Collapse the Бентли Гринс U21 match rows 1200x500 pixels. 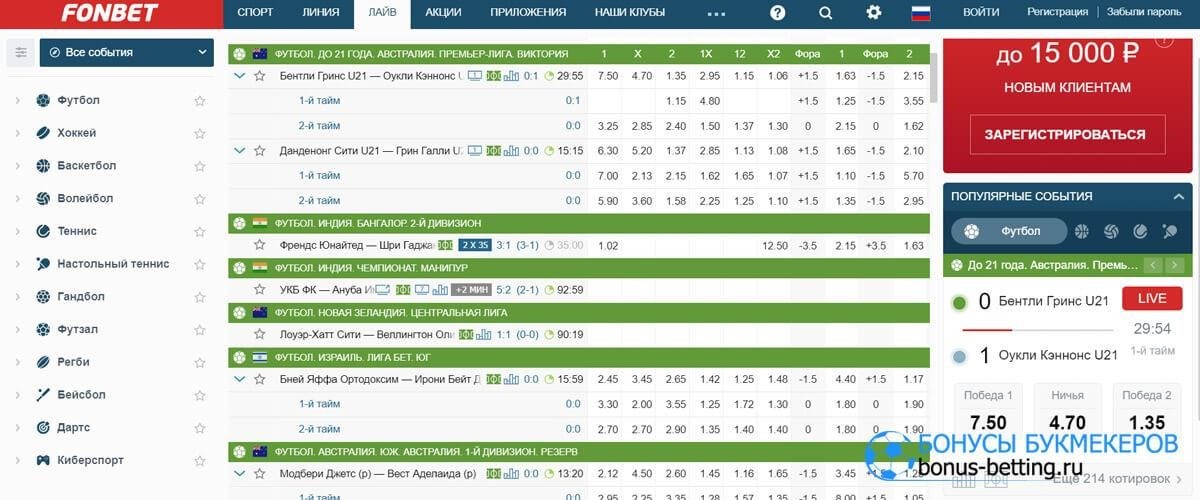click(x=239, y=75)
